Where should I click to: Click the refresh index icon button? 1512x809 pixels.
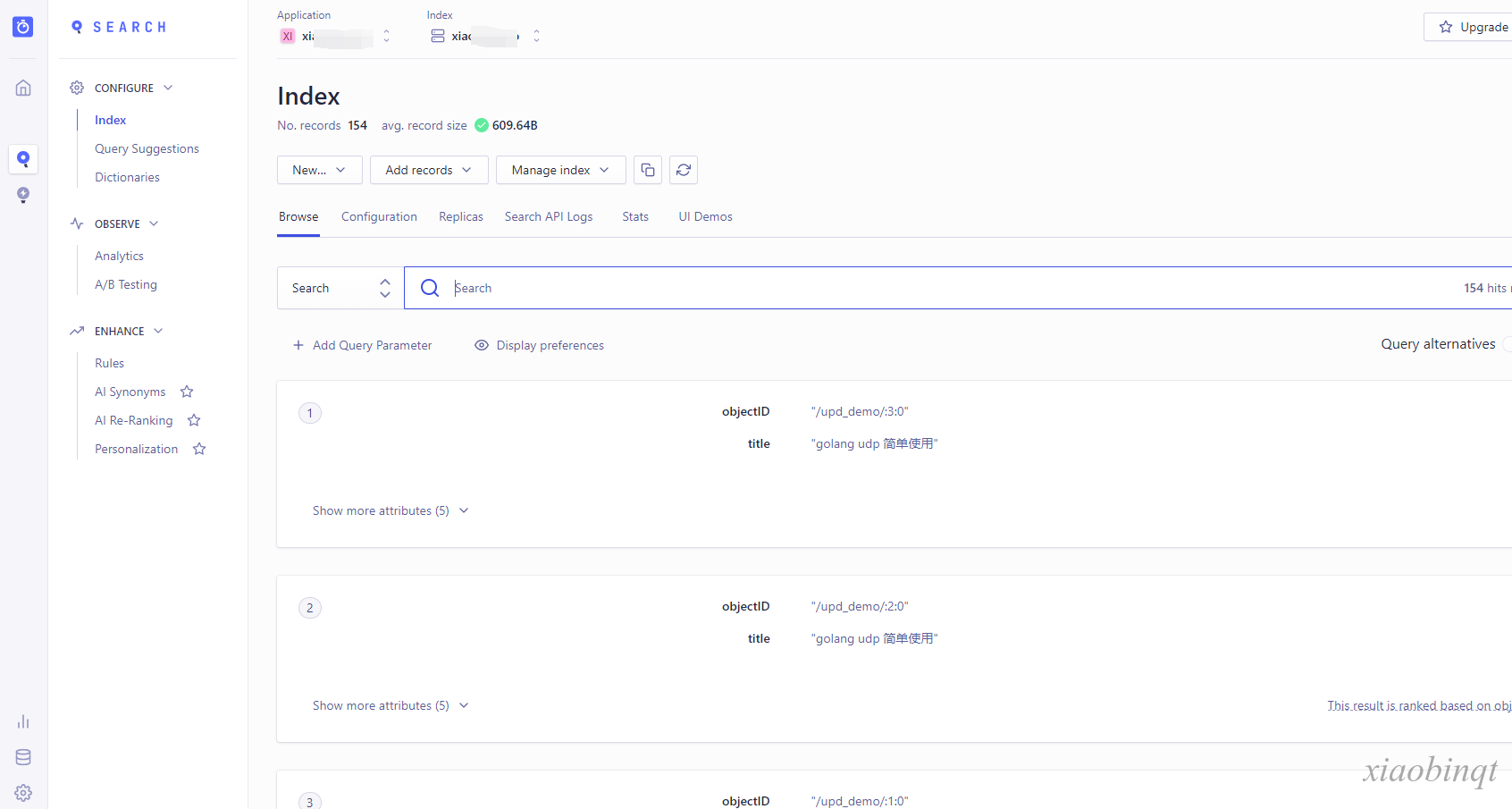click(x=684, y=170)
